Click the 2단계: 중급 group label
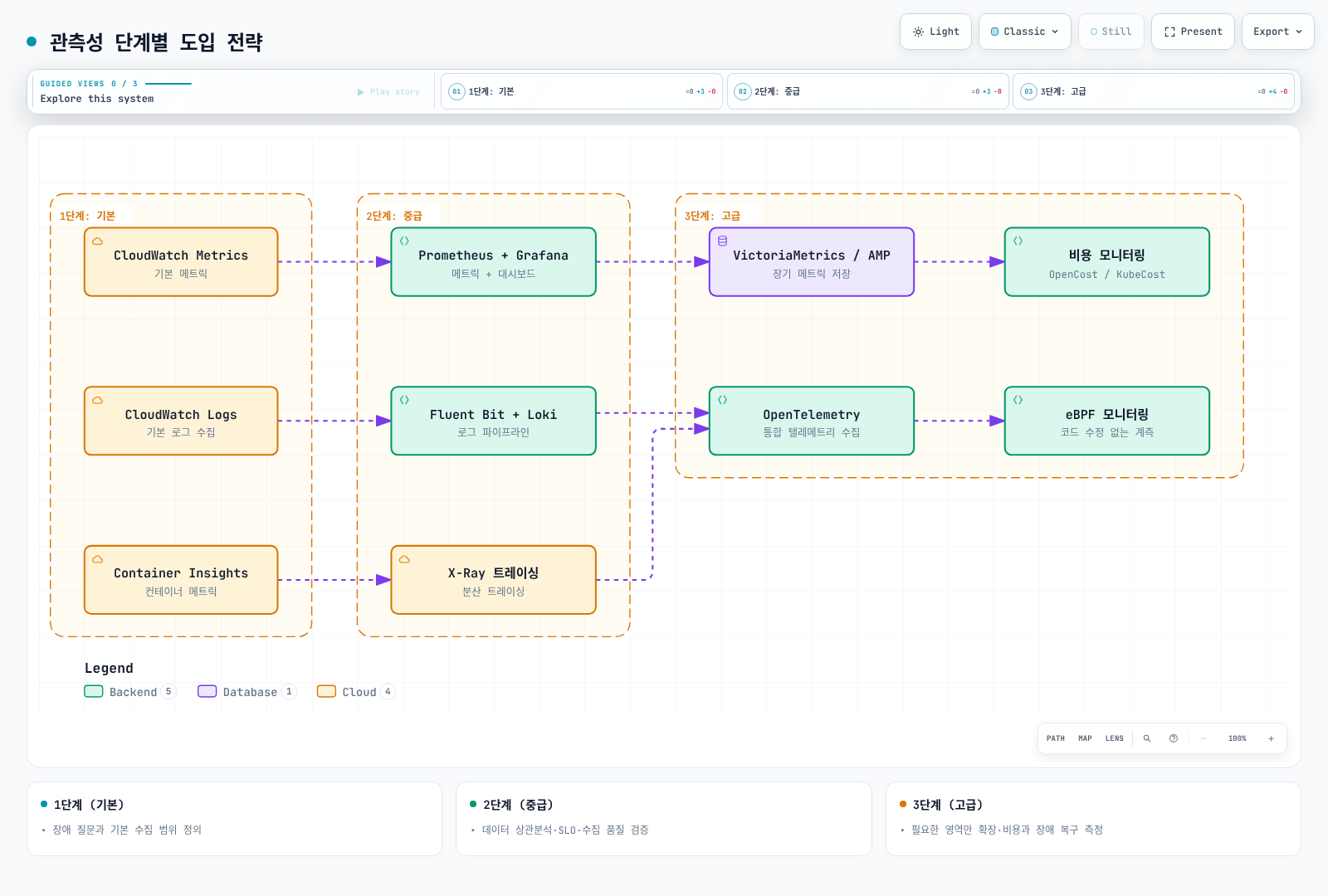1328x896 pixels. point(394,216)
